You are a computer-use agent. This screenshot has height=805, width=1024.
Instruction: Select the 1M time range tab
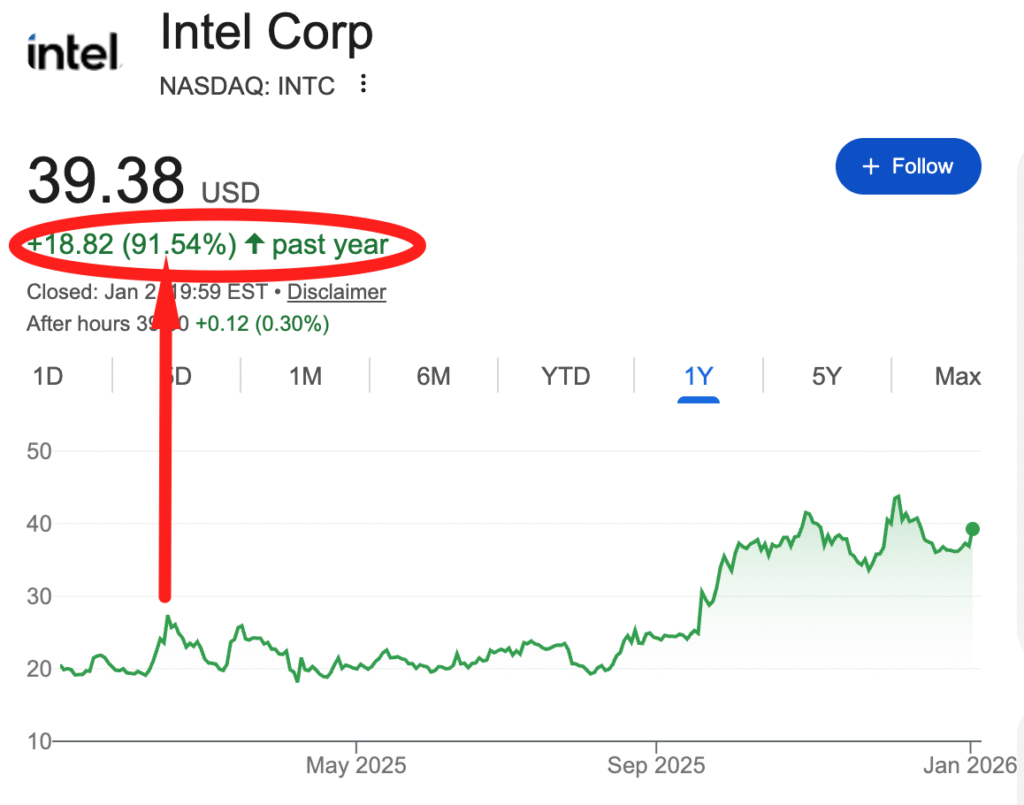click(305, 377)
